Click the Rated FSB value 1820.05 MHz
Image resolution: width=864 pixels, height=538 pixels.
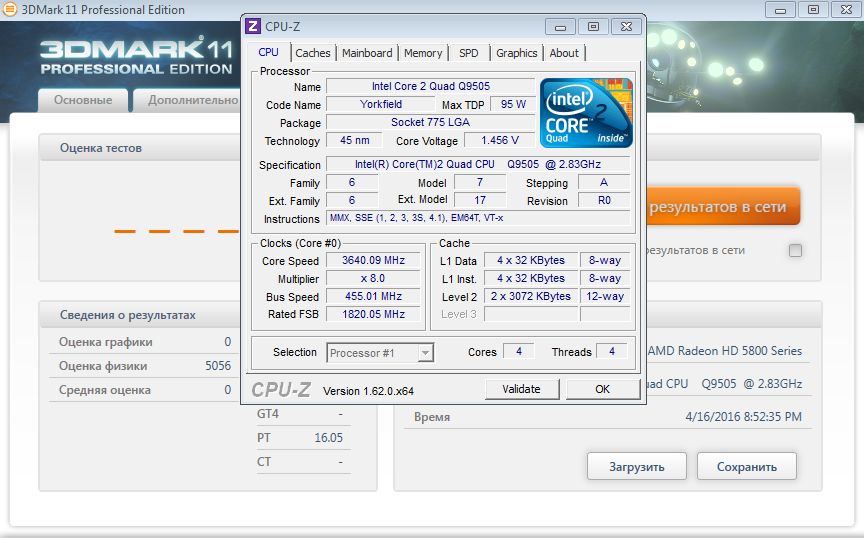[373, 314]
